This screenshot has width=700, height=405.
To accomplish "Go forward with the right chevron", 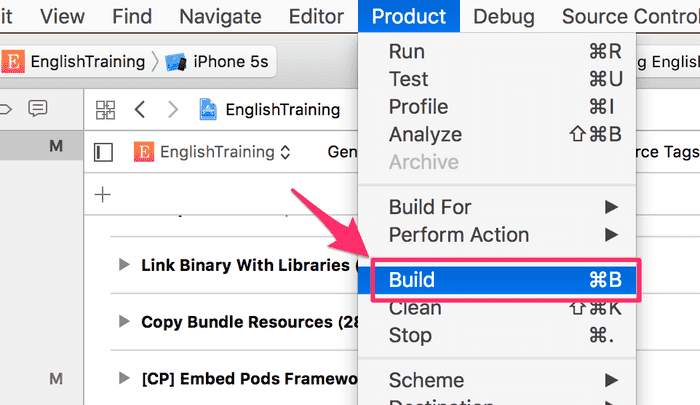I will pos(173,109).
